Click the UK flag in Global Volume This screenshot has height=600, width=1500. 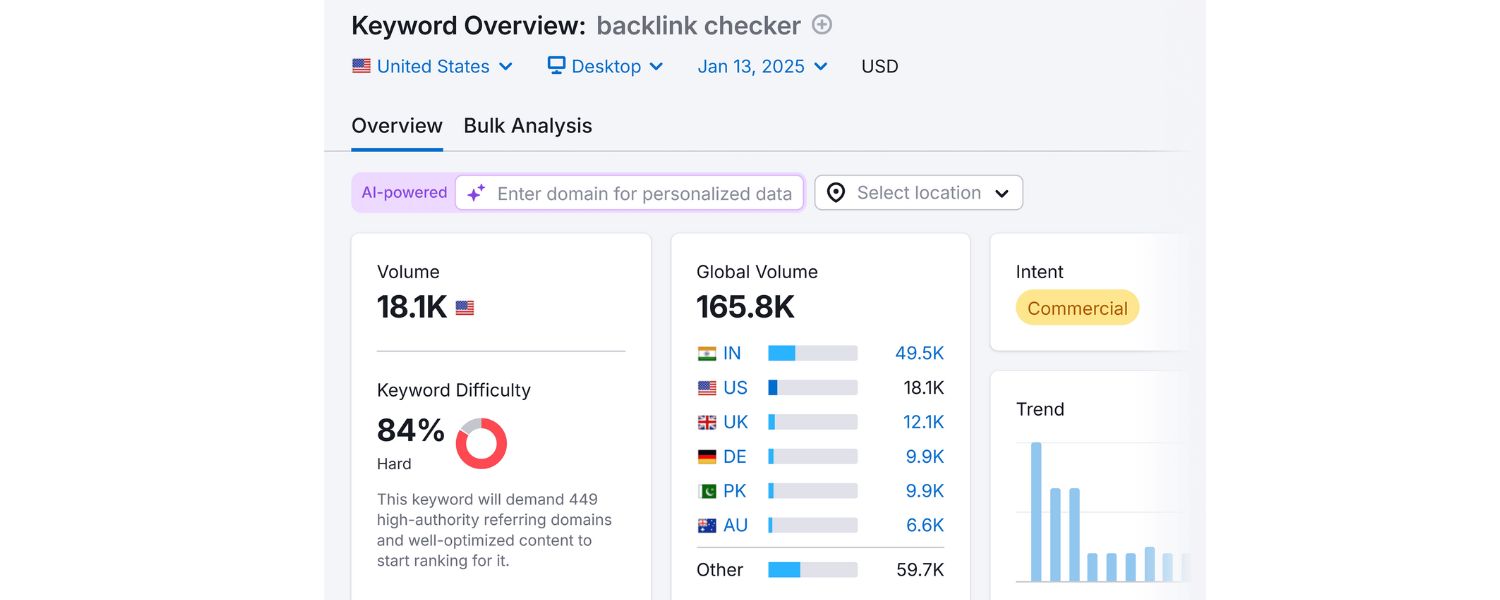[x=705, y=422]
